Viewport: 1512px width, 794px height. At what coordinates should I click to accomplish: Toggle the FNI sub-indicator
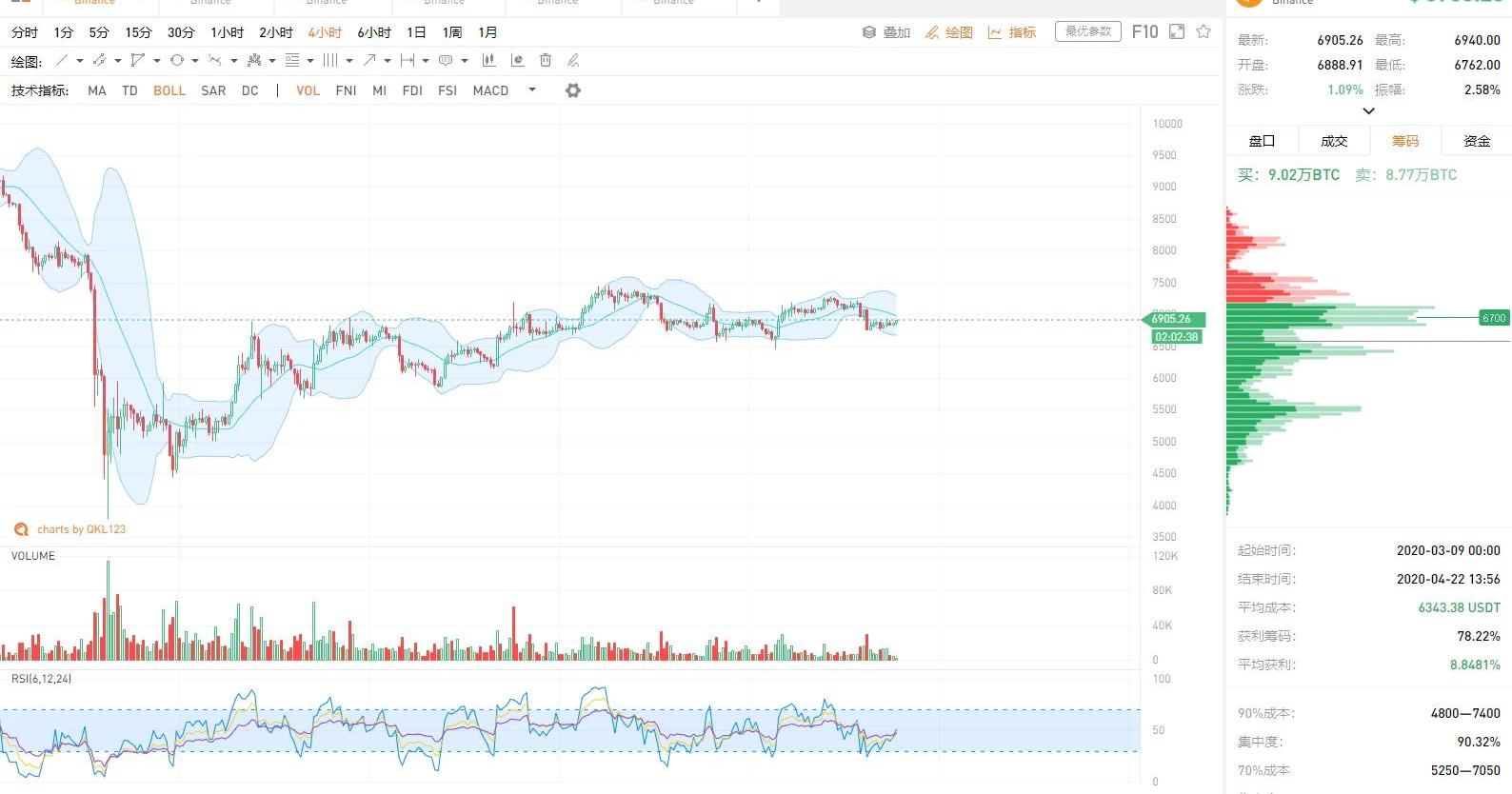pos(347,90)
